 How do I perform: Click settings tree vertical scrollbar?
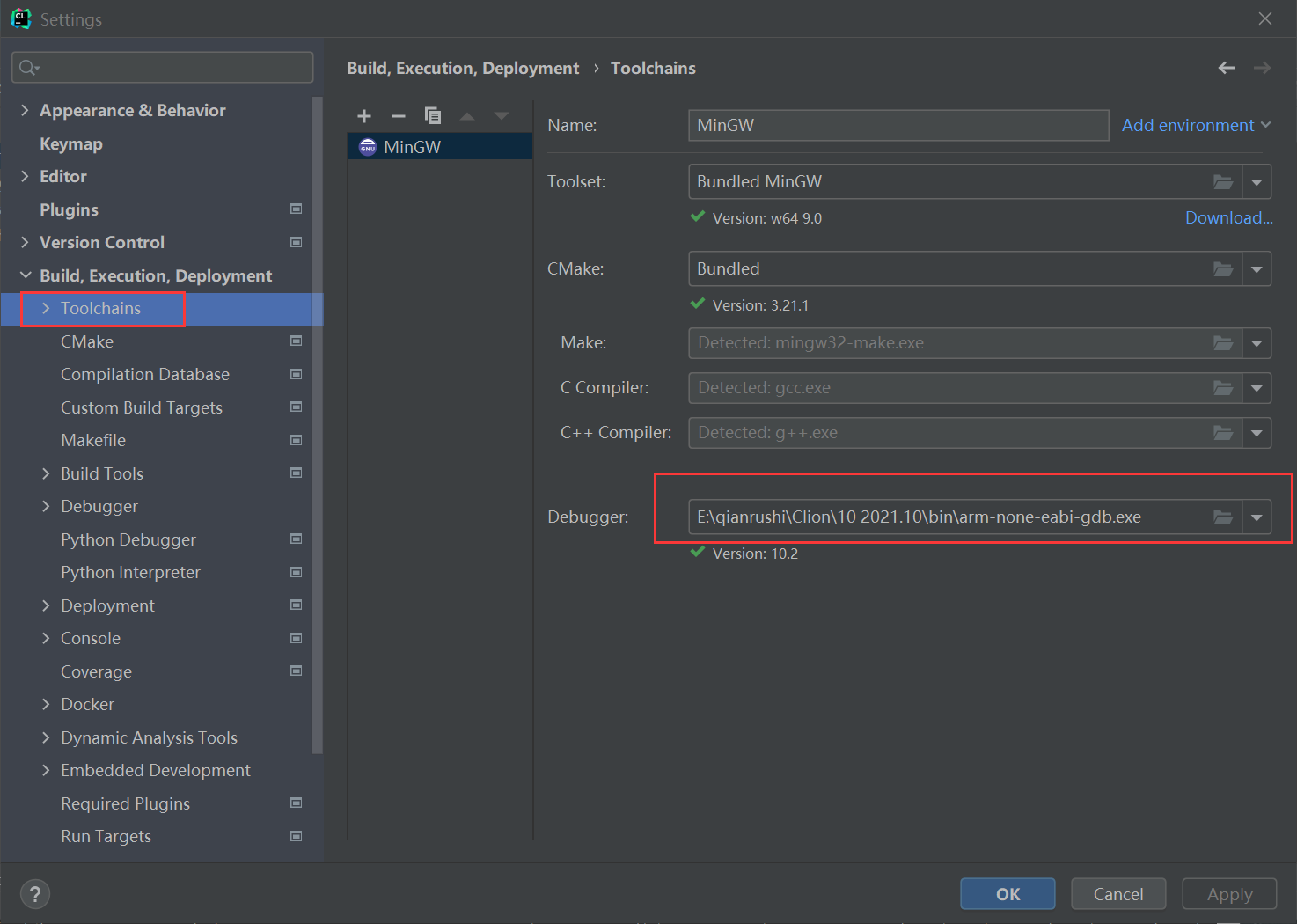pyautogui.click(x=318, y=425)
